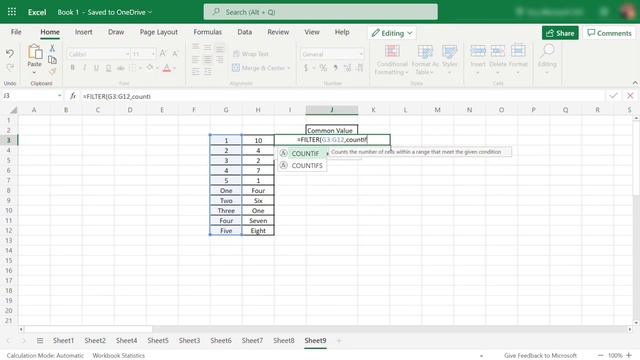Open the font size dropdown
The height and width of the screenshot is (360, 640).
click(x=153, y=54)
